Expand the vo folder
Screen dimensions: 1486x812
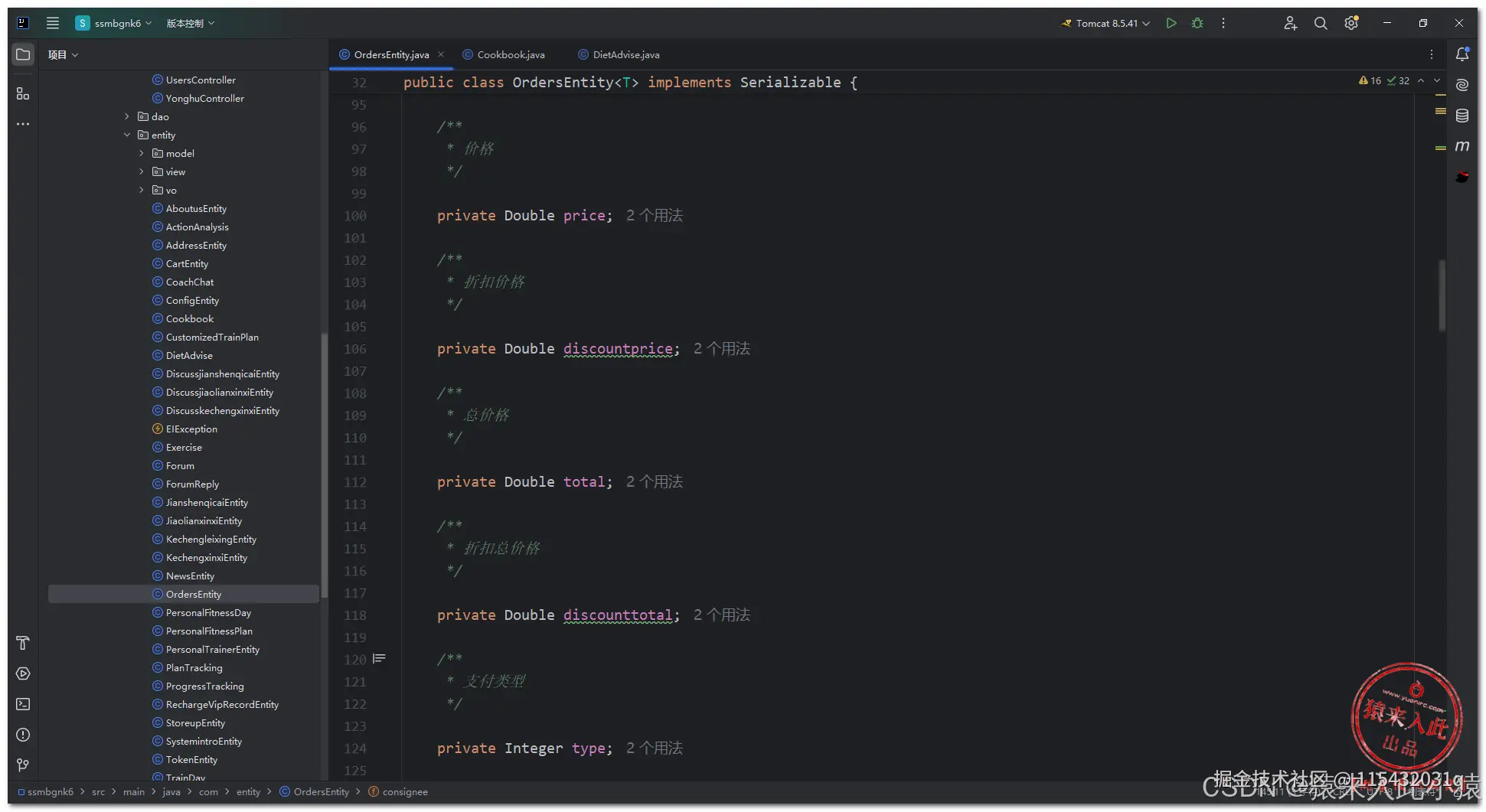pos(142,190)
